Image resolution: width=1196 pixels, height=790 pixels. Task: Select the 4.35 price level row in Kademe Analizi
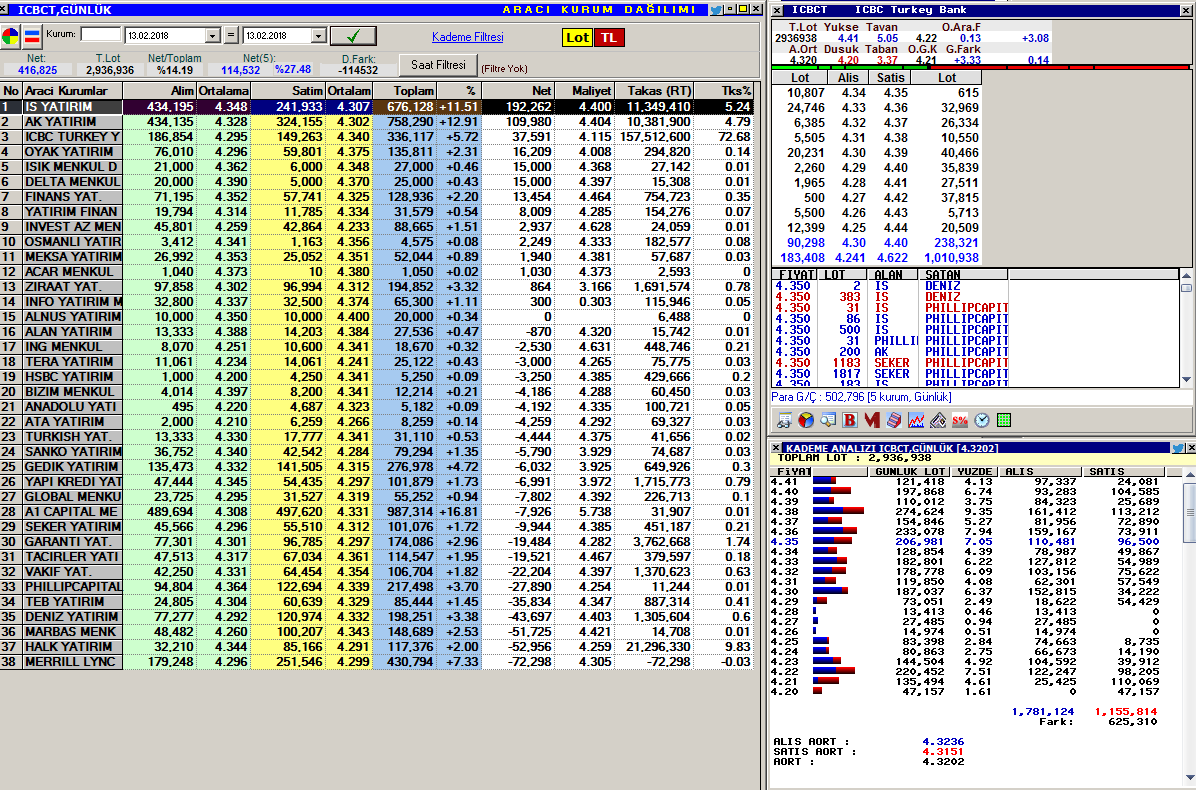coord(965,541)
